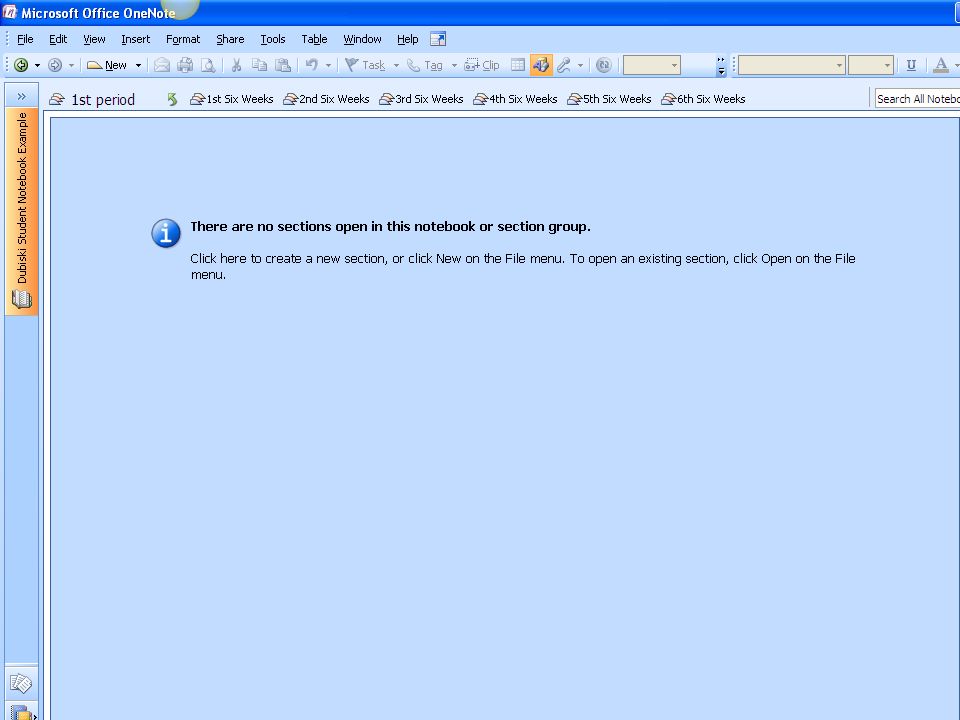This screenshot has height=720, width=960.
Task: Expand the Task dropdown arrow
Action: pyautogui.click(x=396, y=65)
